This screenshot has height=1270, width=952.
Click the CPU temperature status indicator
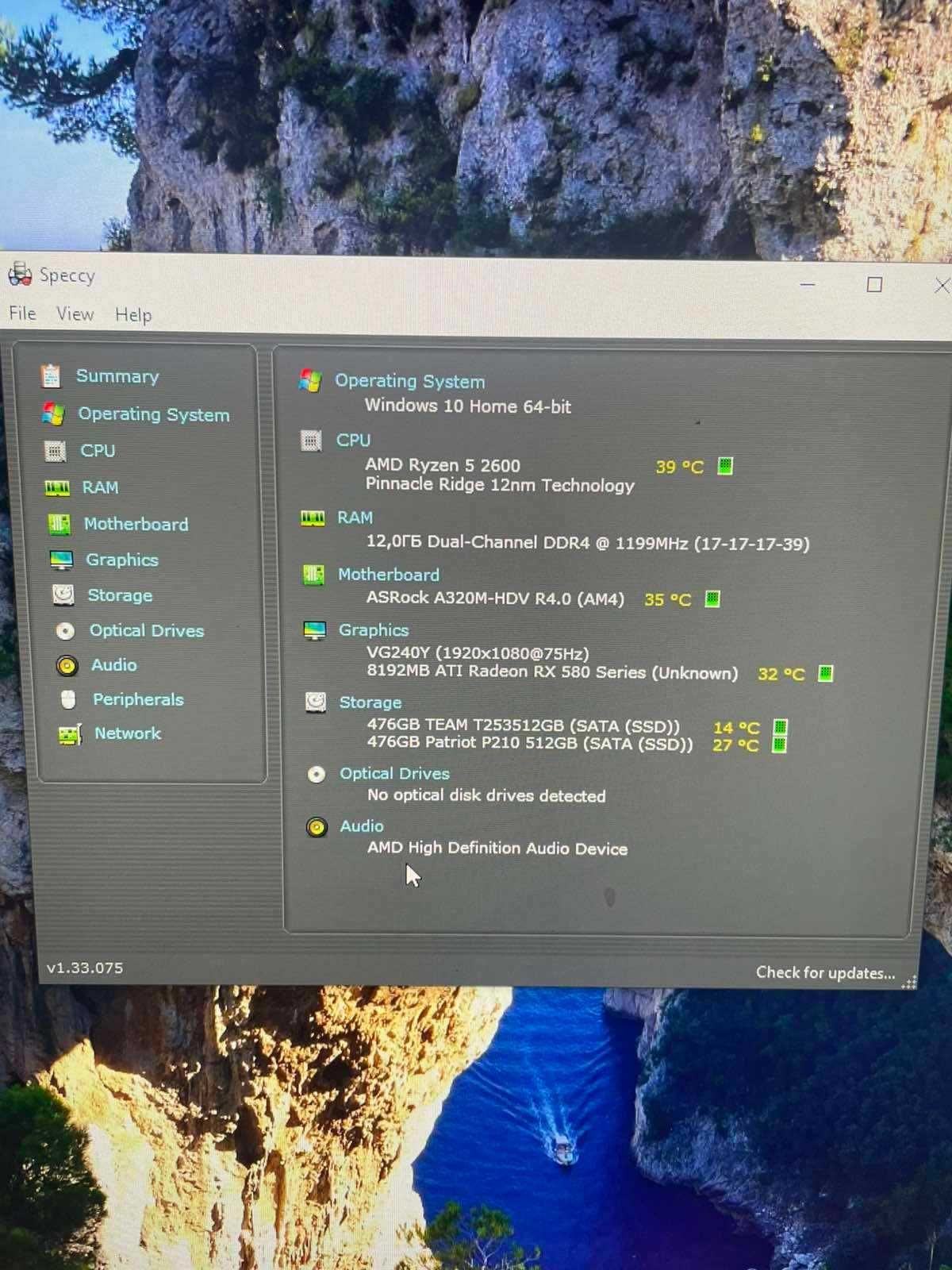(x=725, y=466)
